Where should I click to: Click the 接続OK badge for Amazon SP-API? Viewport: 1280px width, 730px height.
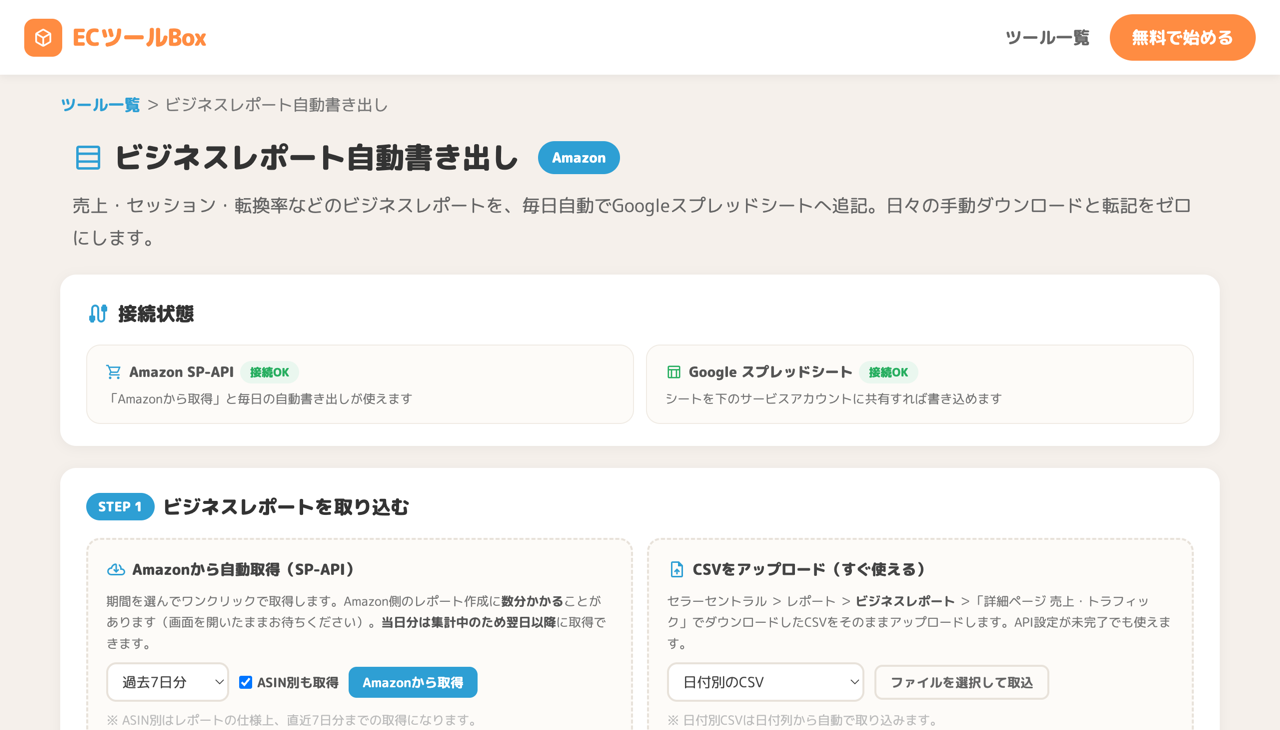[269, 372]
